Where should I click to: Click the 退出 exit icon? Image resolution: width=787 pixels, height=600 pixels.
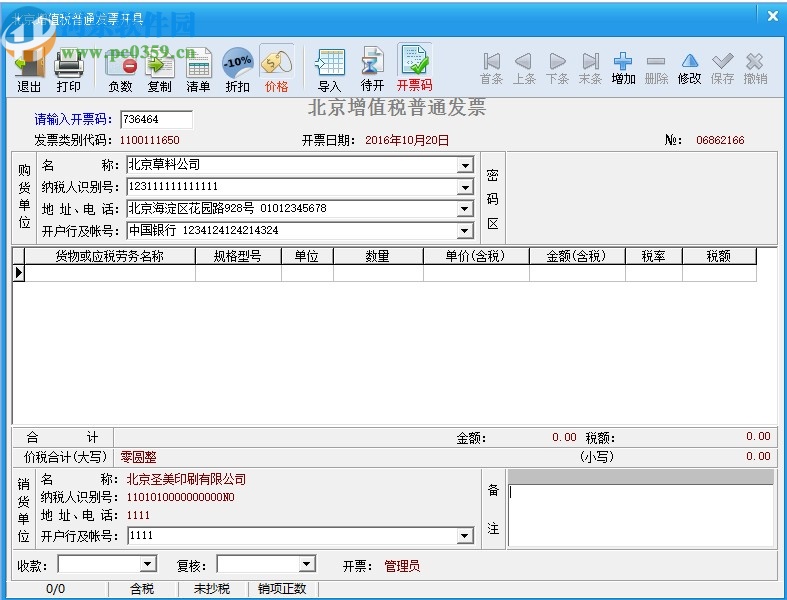29,71
